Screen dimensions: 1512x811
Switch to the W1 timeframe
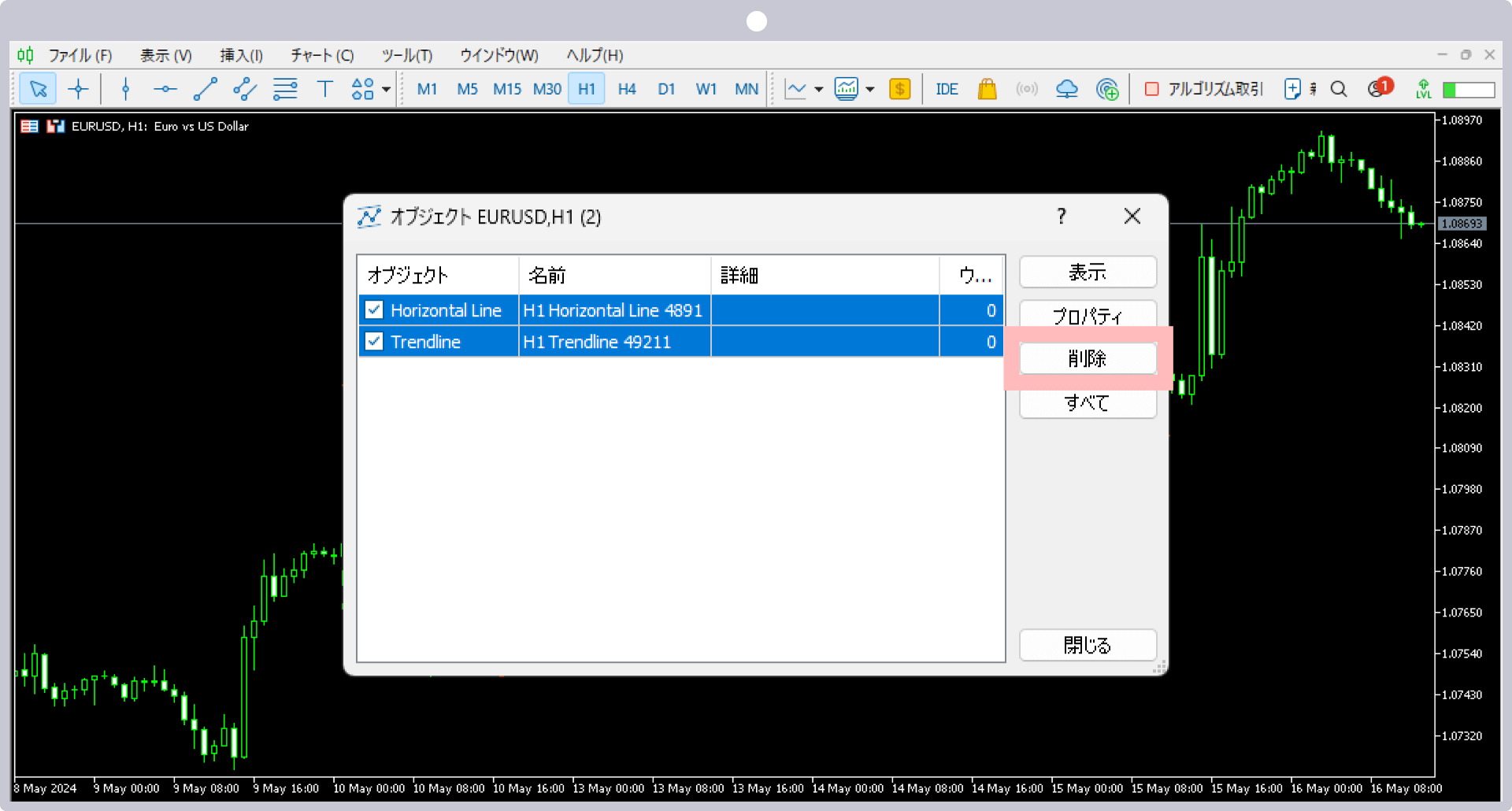706,89
